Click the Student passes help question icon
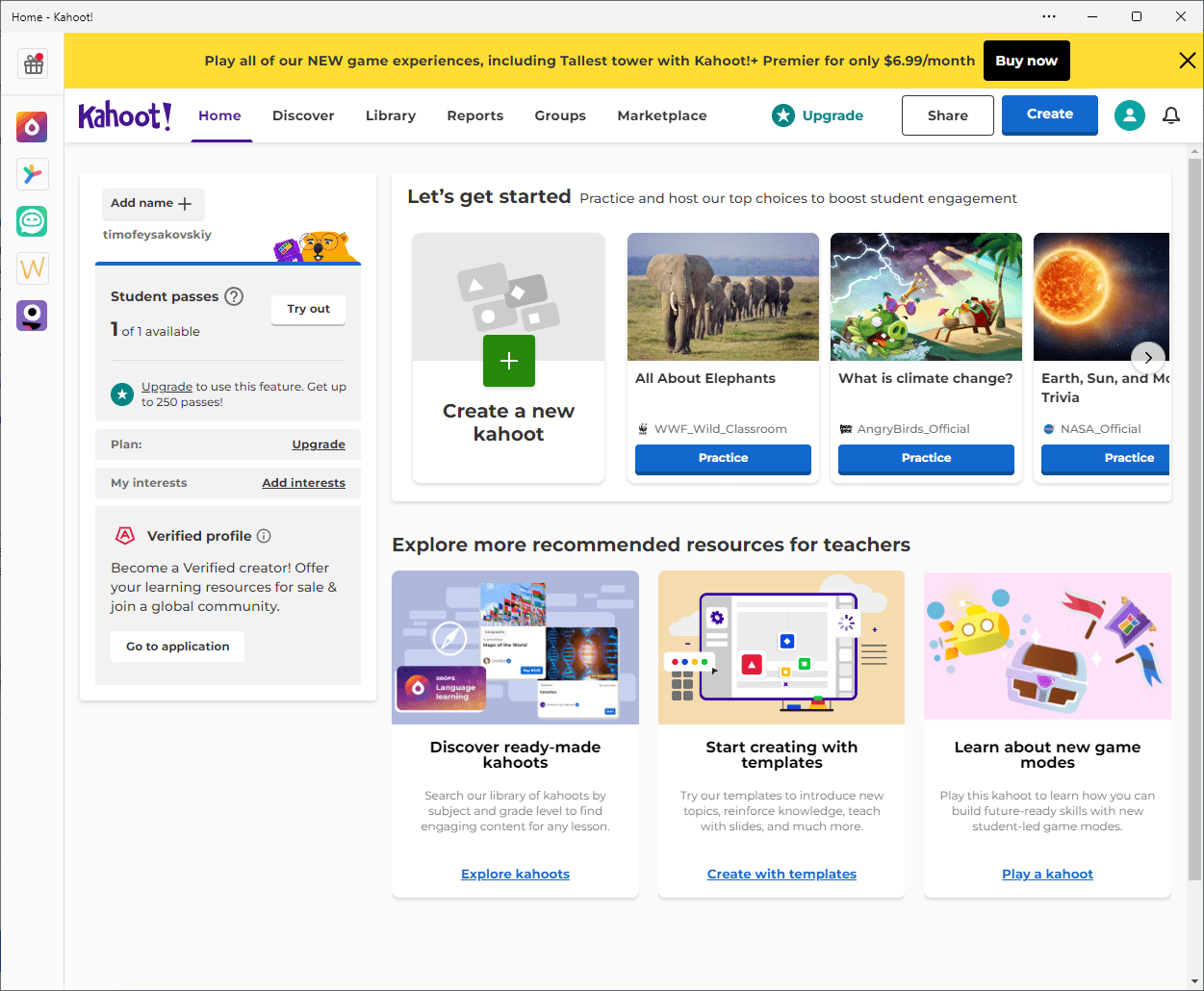 [234, 296]
